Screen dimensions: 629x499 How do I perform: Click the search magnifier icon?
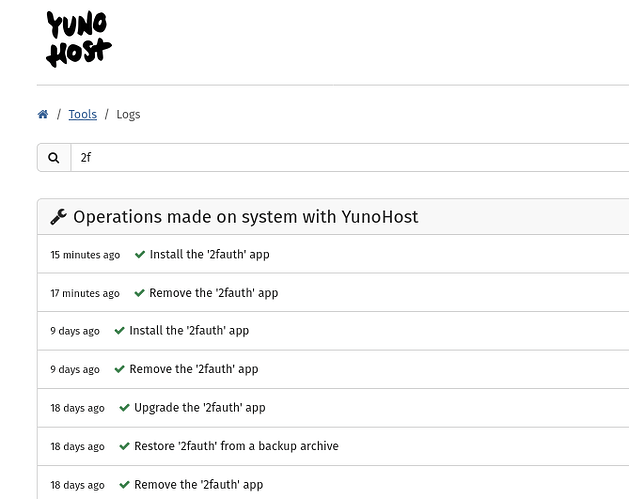coord(54,158)
